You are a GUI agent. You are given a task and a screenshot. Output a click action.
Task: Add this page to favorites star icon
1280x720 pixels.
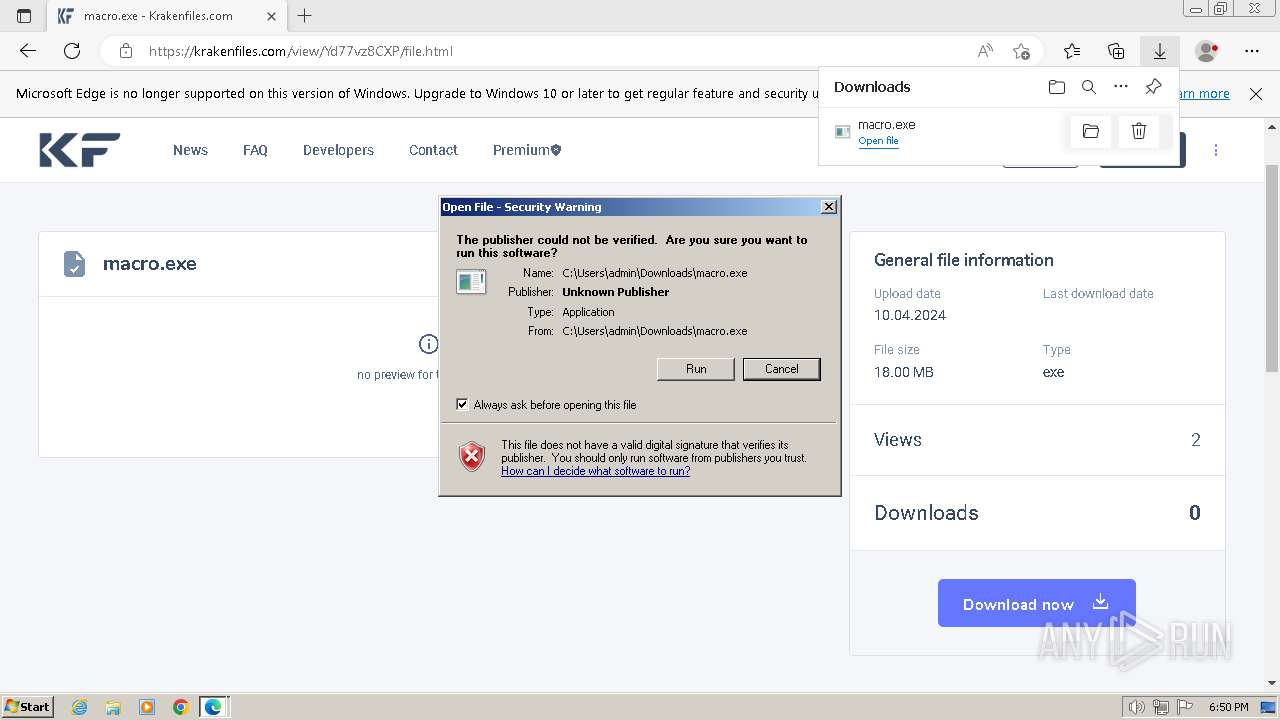pyautogui.click(x=1021, y=51)
